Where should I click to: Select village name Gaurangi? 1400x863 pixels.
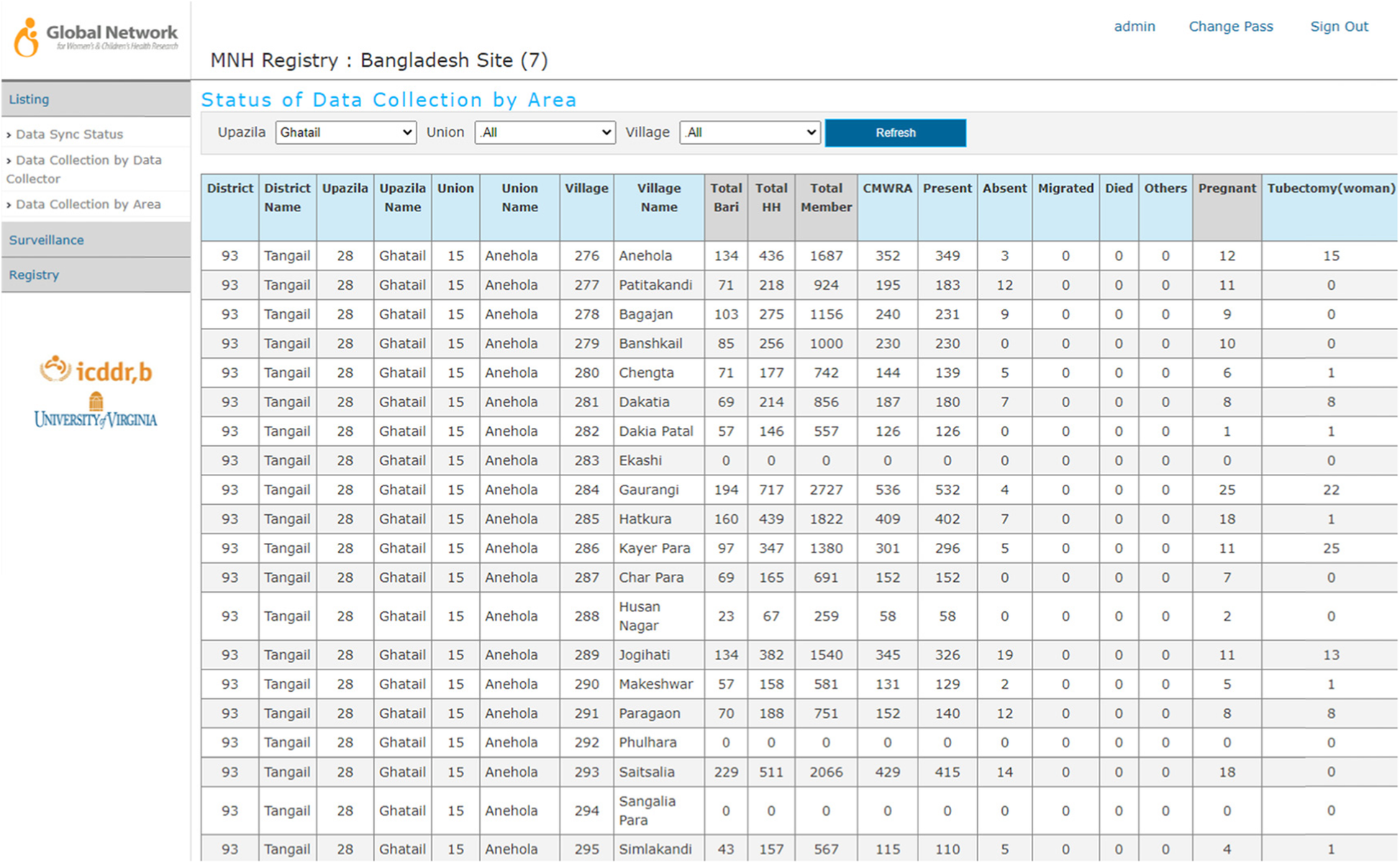pos(648,490)
